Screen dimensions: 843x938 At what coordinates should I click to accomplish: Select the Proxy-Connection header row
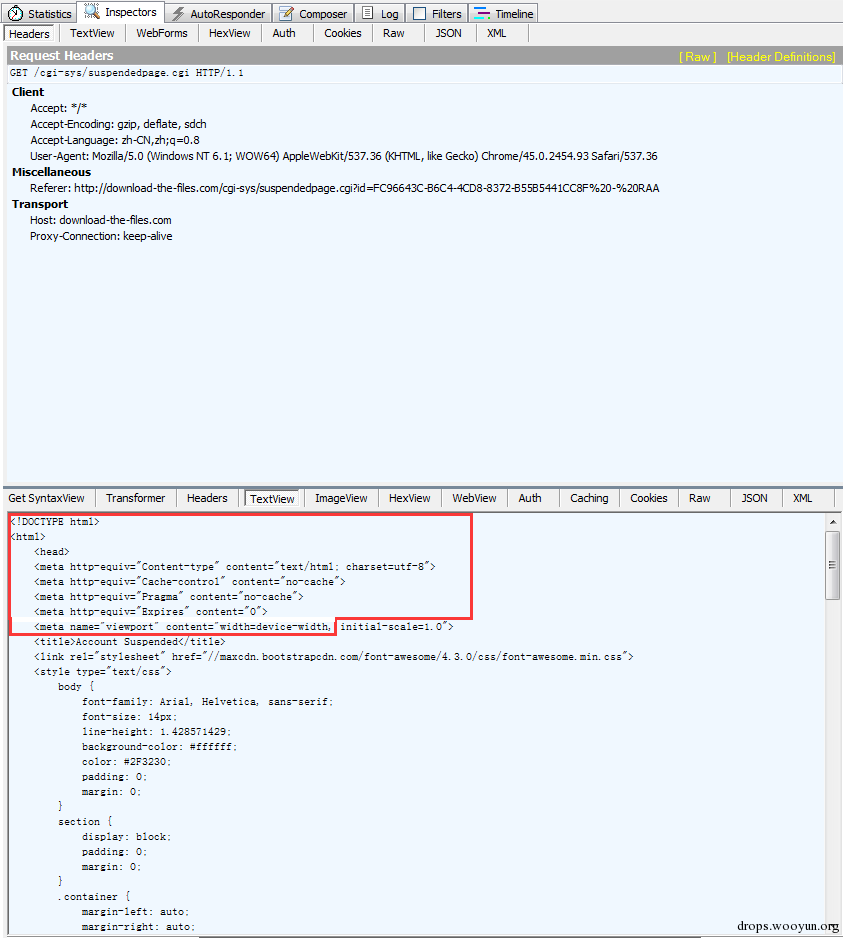pos(101,236)
